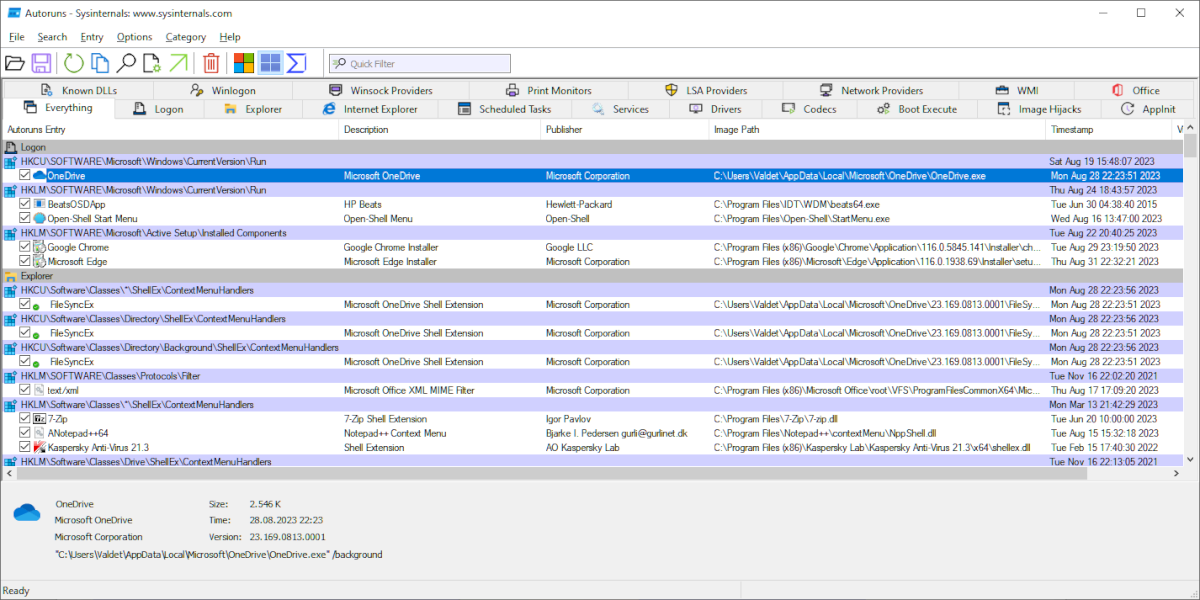Click the Sigma VirusTotal toolbar icon
Viewport: 1200px width, 600px height.
[296, 64]
